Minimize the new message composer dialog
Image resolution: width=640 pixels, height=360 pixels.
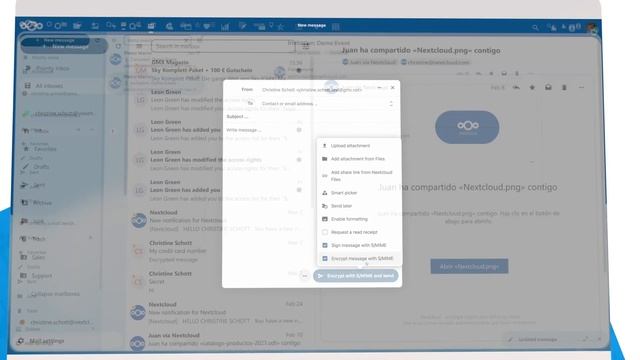(x=380, y=87)
